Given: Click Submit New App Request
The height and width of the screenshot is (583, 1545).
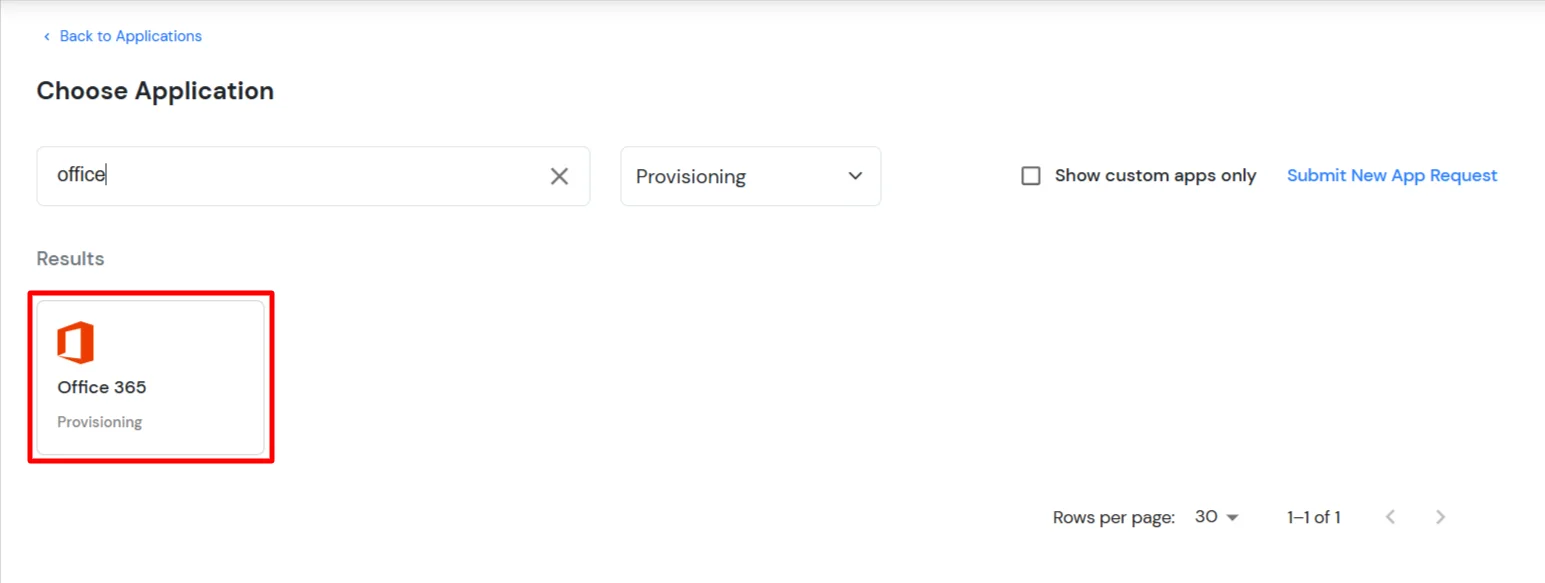Looking at the screenshot, I should pyautogui.click(x=1392, y=175).
